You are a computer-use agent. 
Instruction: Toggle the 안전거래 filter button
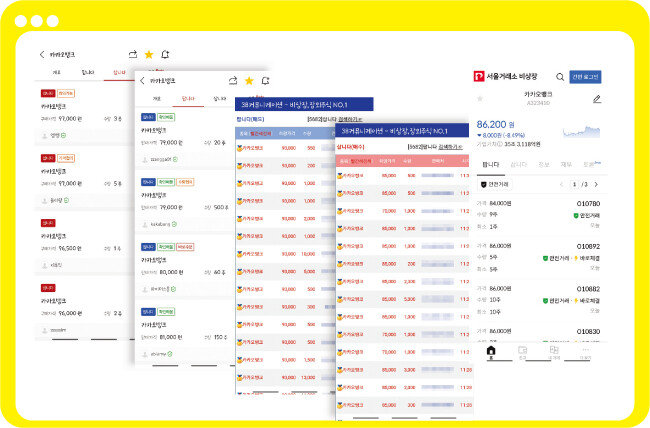[x=495, y=184]
